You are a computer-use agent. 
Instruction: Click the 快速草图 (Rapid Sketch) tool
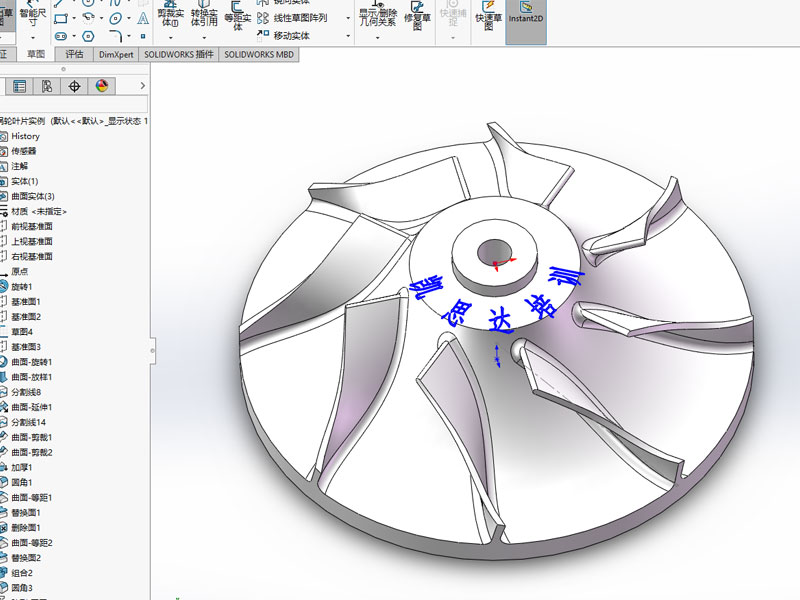[x=489, y=18]
